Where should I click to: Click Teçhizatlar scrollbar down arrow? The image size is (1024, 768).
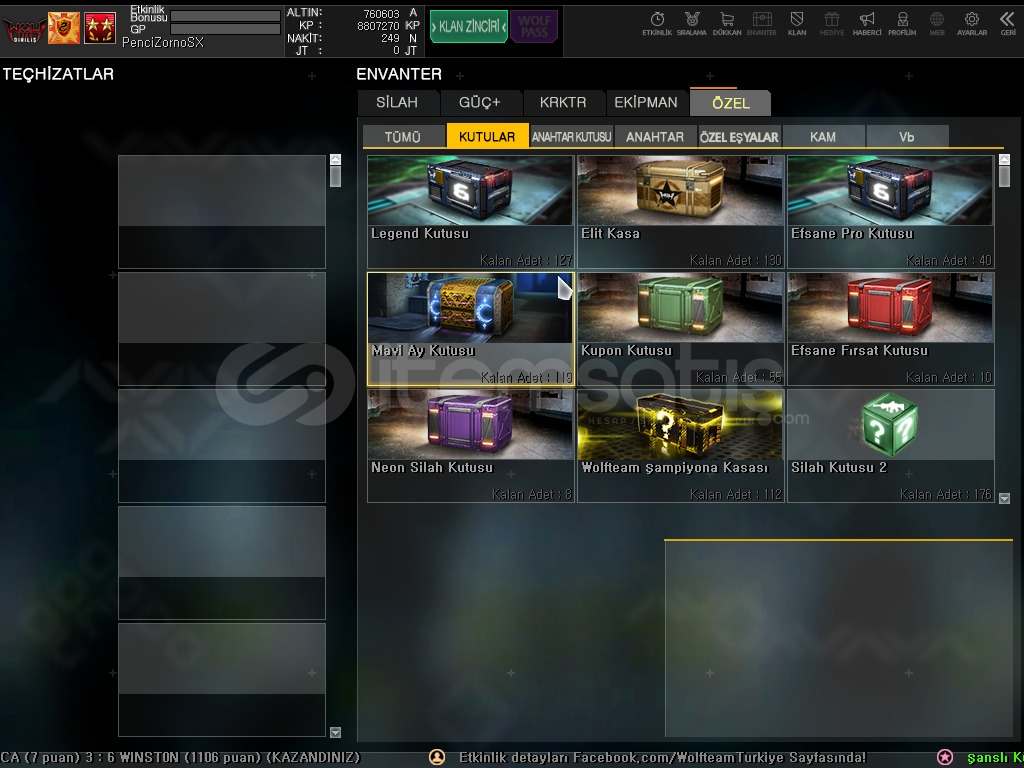(336, 732)
